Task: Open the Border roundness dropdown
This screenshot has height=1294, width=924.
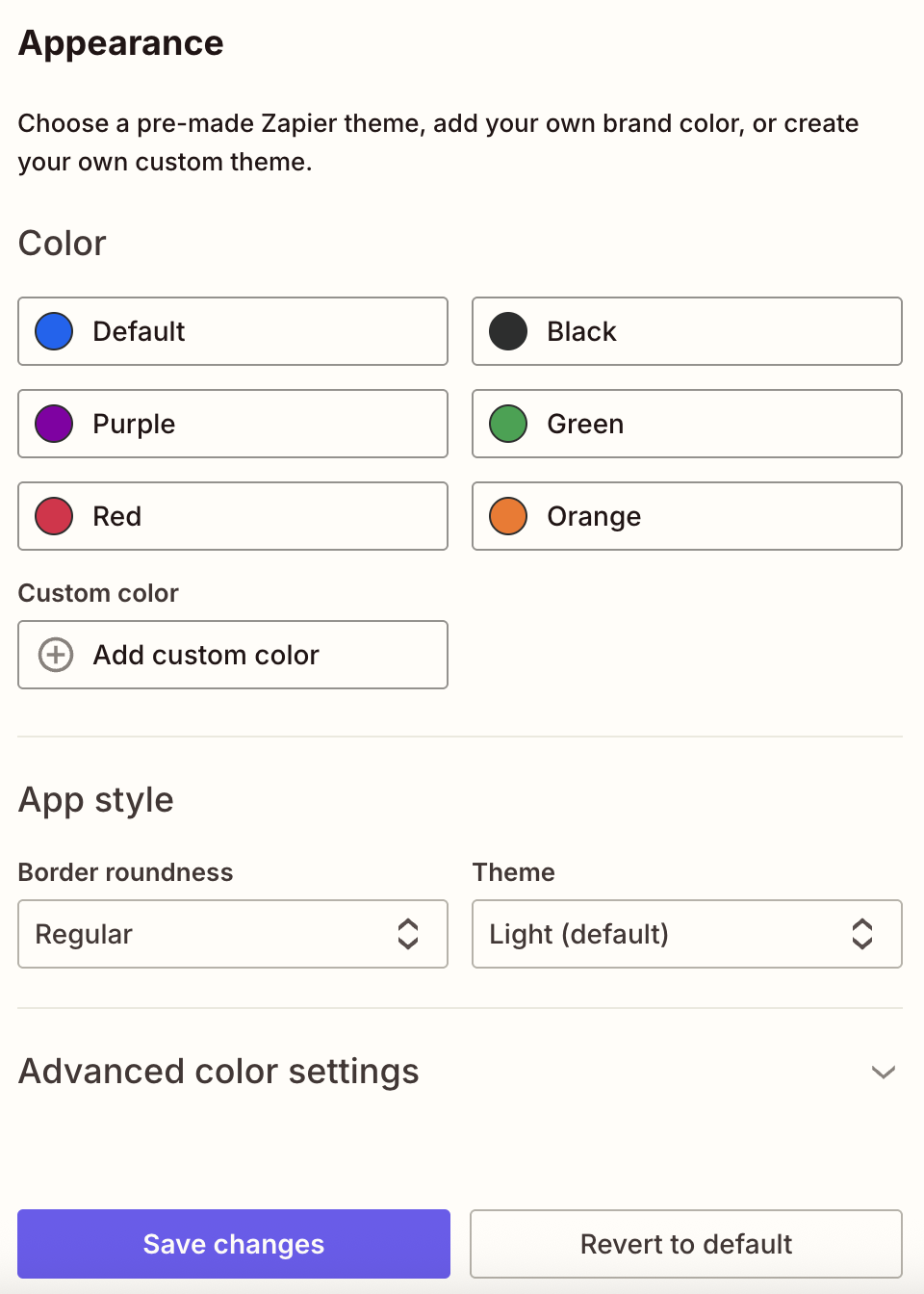Action: 233,934
